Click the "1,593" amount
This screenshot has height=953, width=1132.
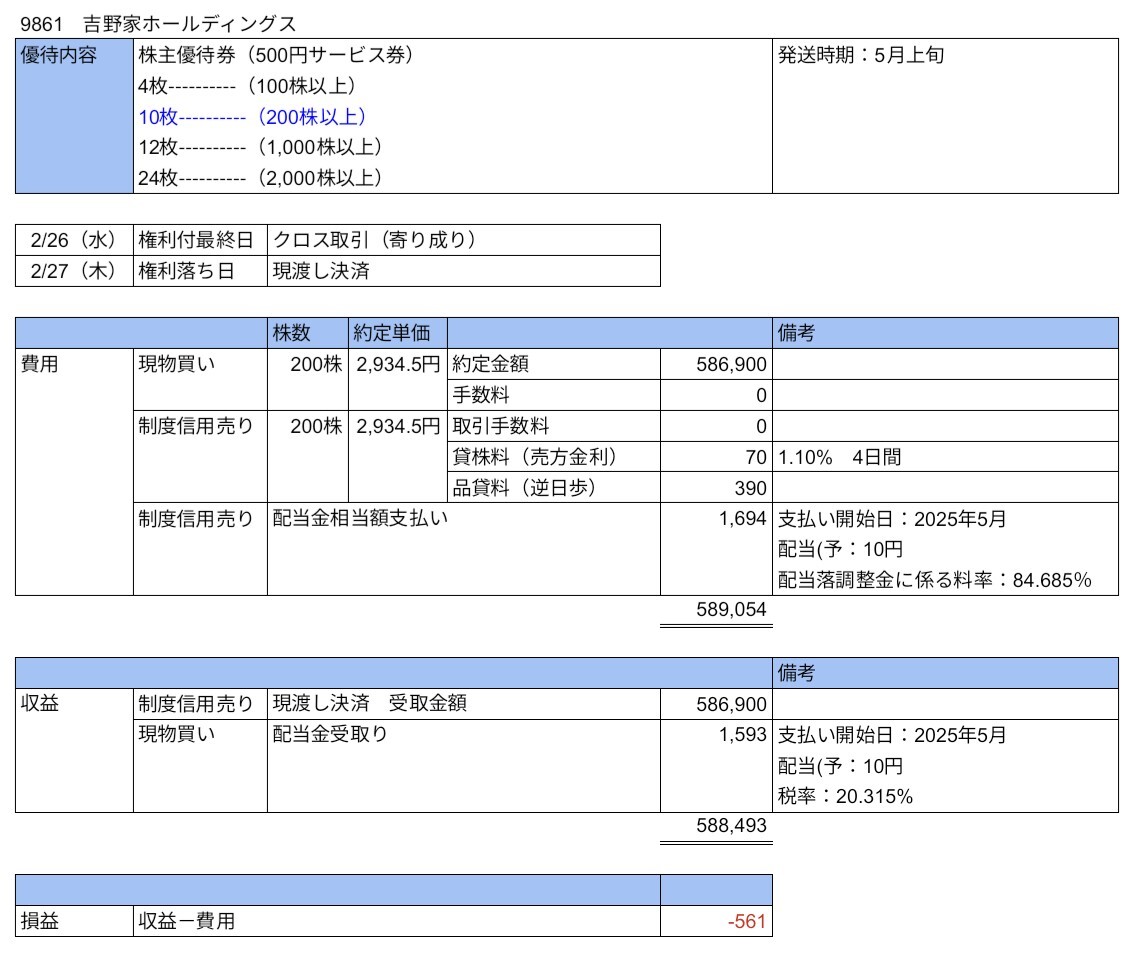point(742,734)
